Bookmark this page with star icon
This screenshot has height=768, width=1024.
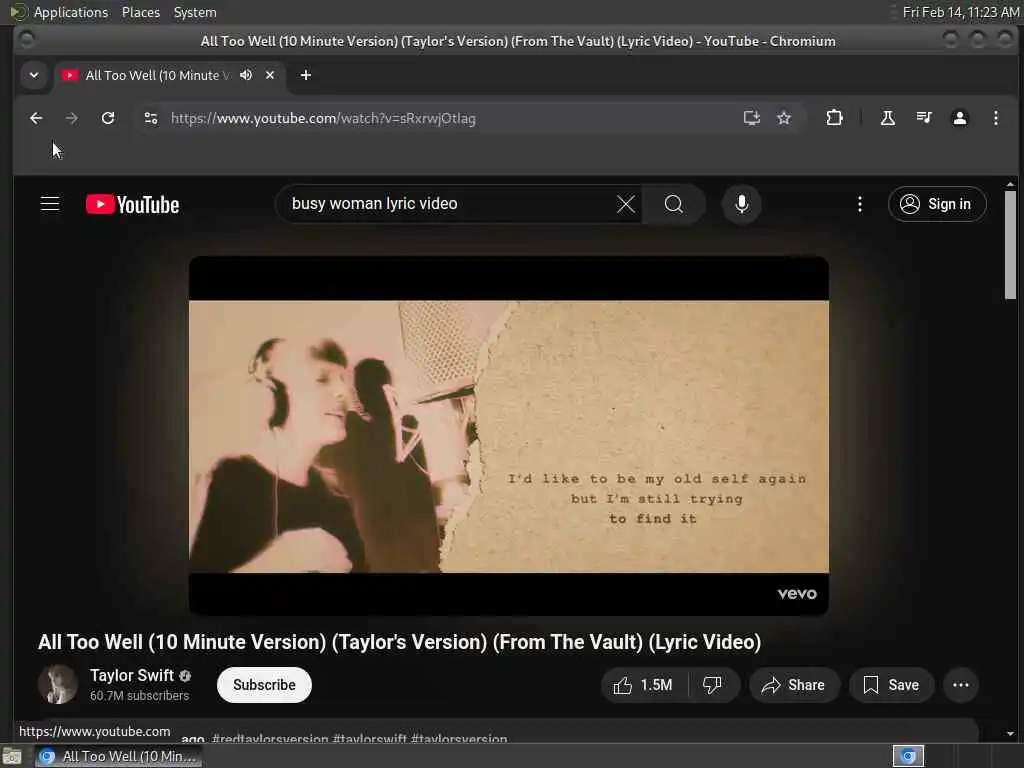click(x=784, y=118)
